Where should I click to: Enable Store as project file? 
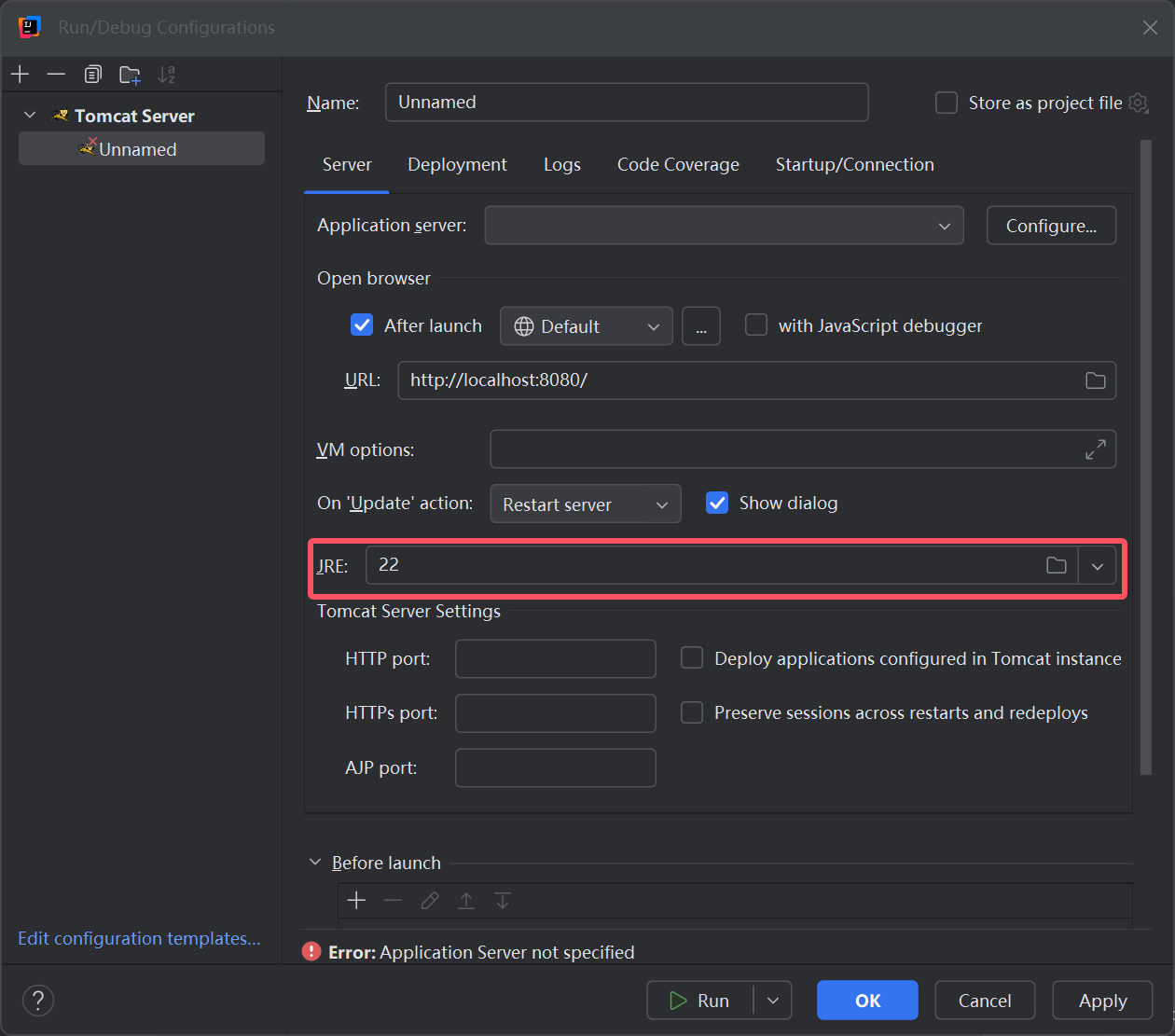pyautogui.click(x=947, y=103)
